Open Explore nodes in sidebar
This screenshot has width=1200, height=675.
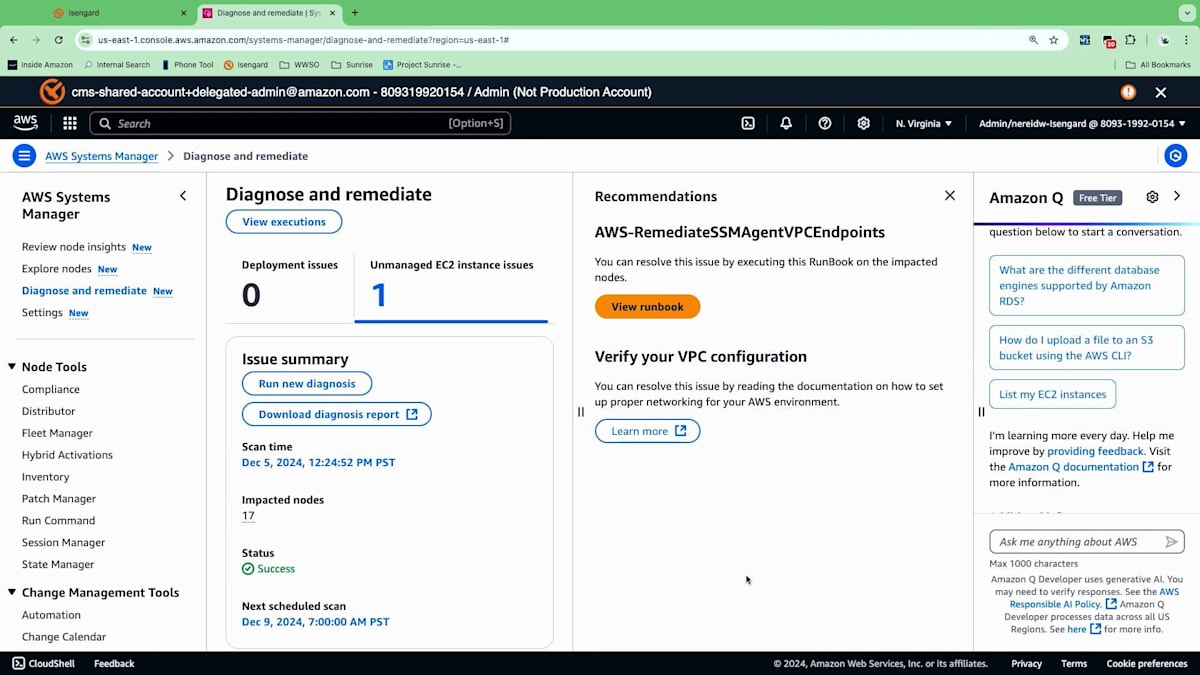(x=57, y=269)
